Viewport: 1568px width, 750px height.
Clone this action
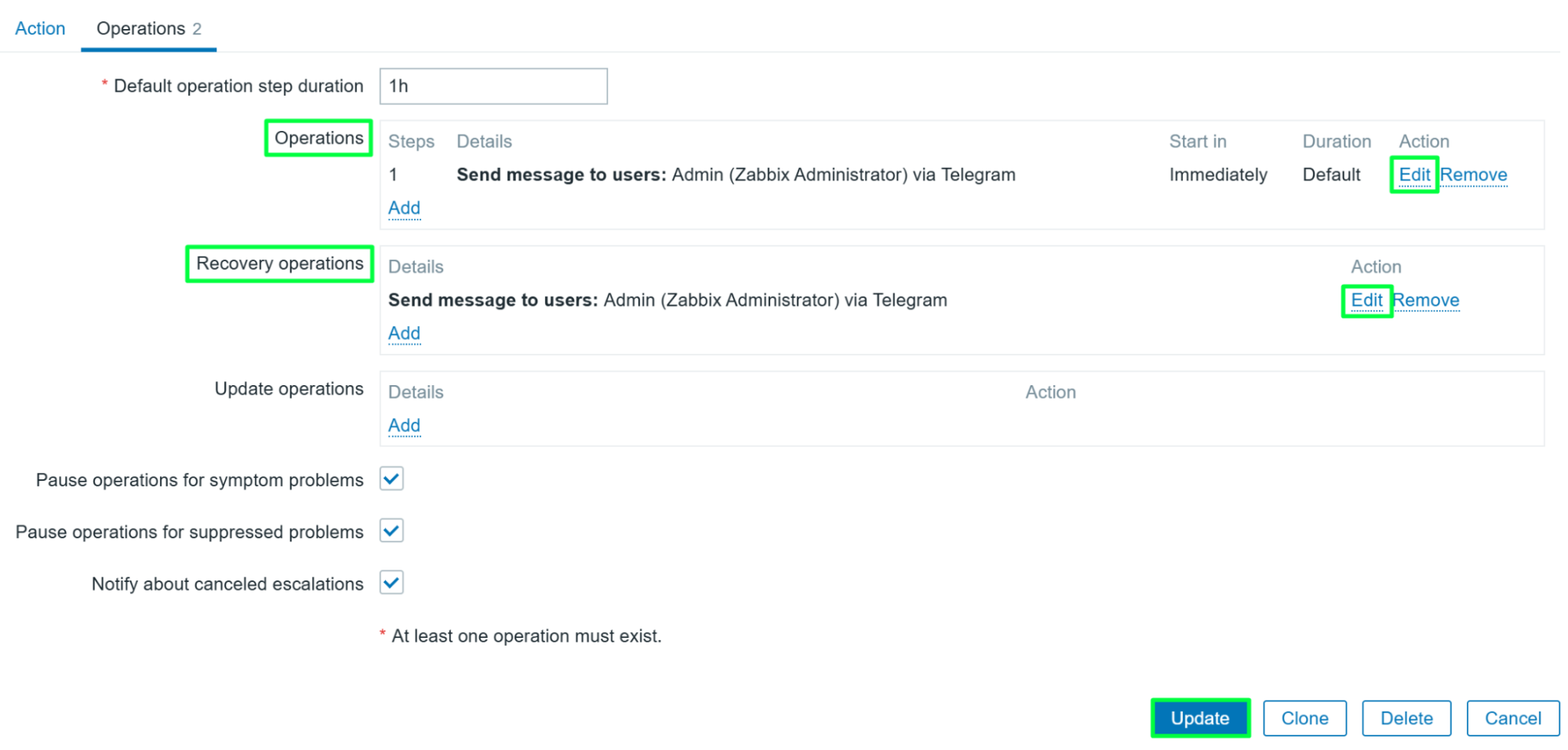coord(1304,718)
